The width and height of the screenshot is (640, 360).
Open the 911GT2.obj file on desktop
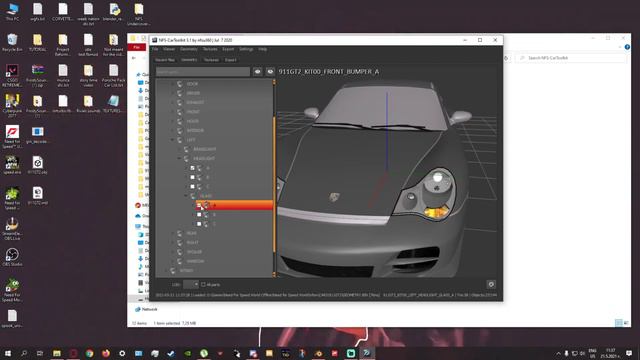(x=38, y=165)
